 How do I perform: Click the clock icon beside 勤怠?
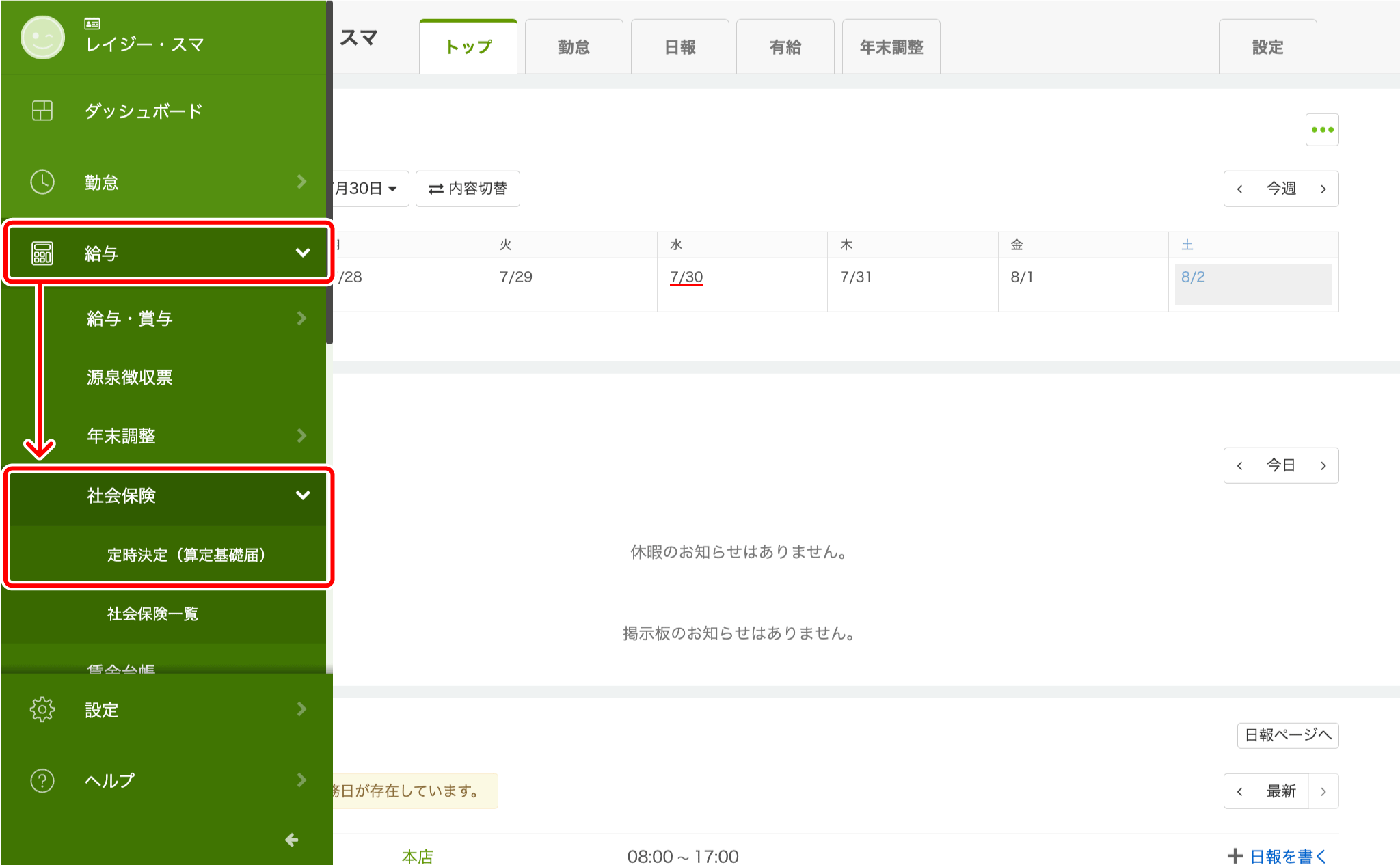[x=42, y=182]
